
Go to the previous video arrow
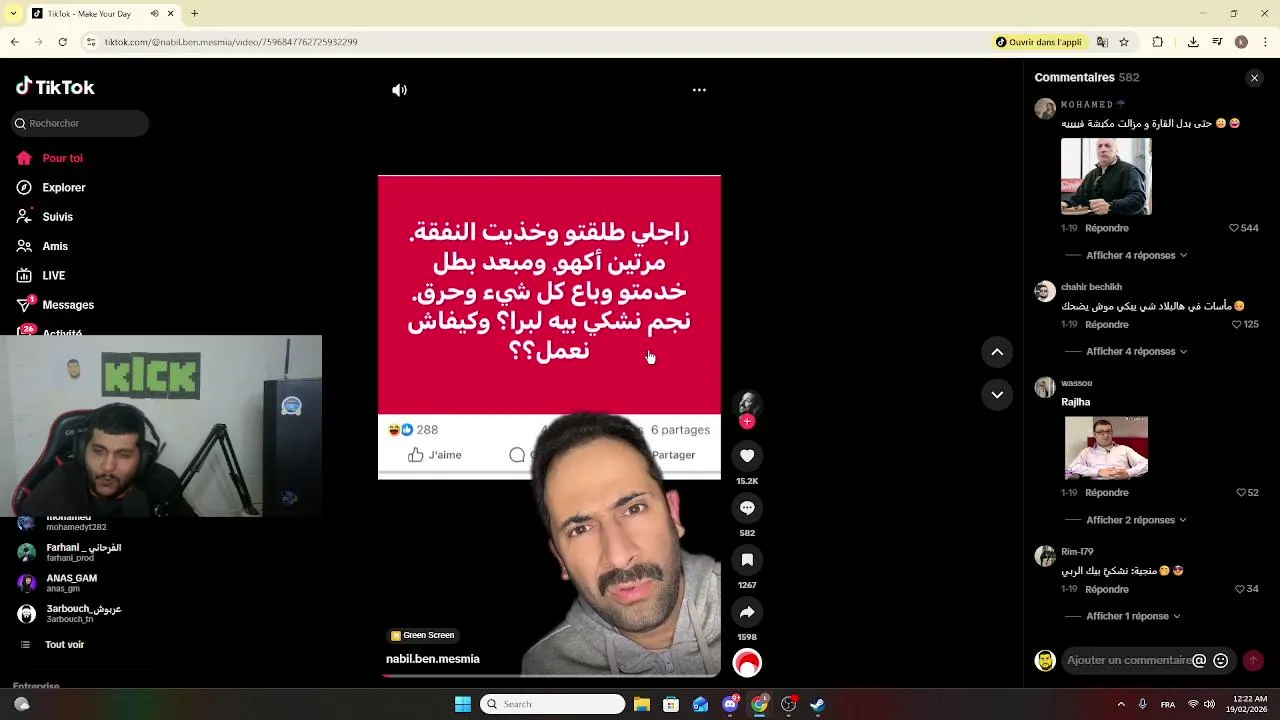click(x=997, y=352)
